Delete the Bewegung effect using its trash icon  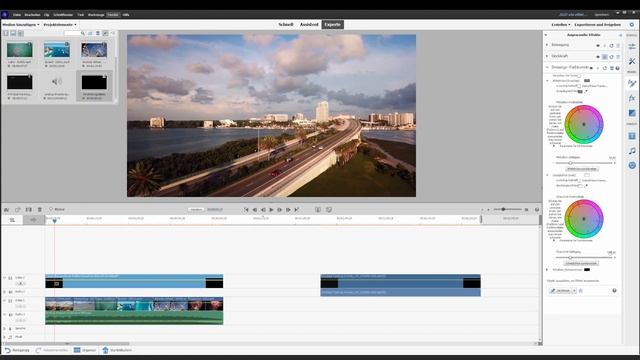tap(618, 45)
